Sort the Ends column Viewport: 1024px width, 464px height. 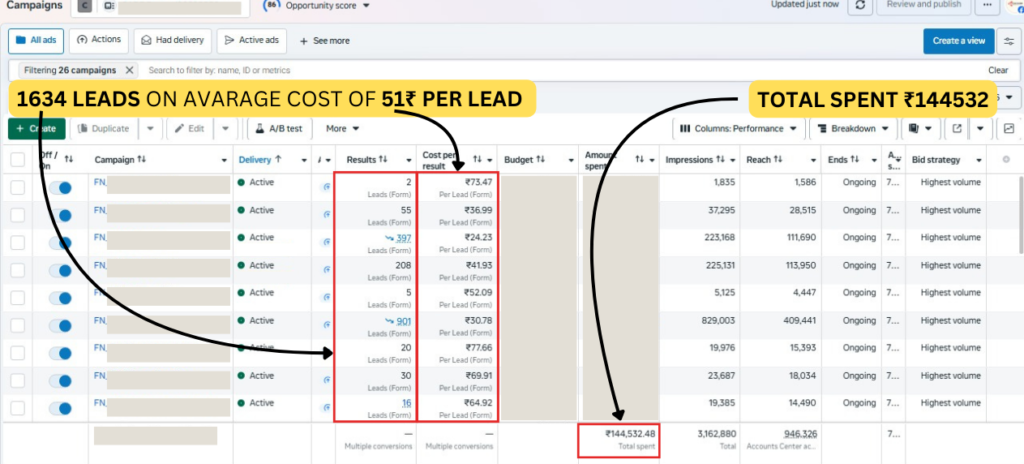tap(857, 159)
